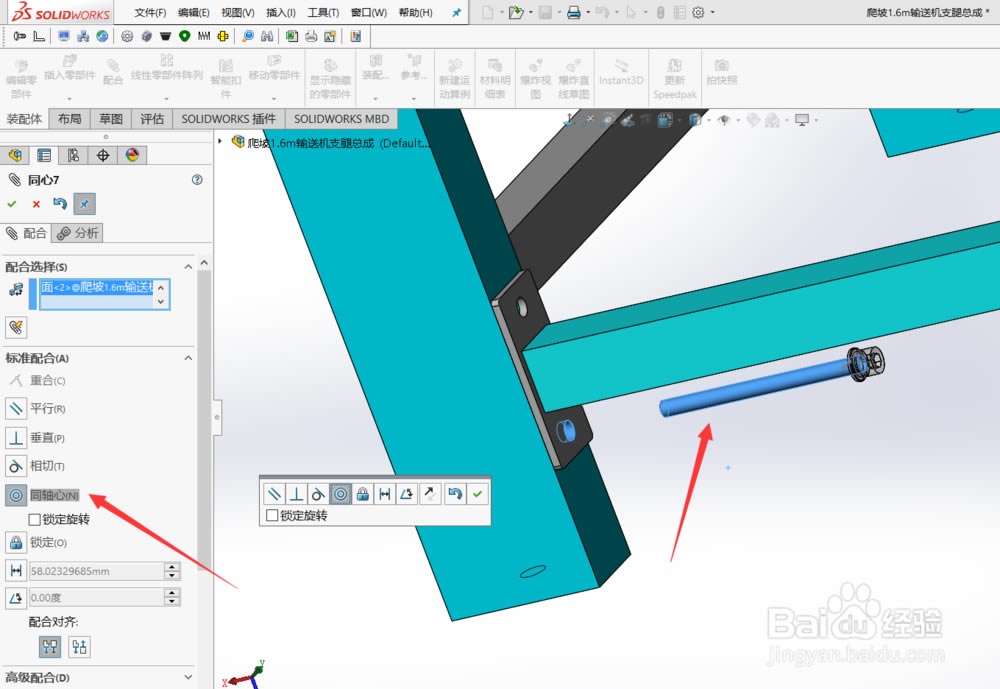Enable 锁定旋转 checkbox in the left panel
1000x689 pixels.
pyautogui.click(x=34, y=519)
